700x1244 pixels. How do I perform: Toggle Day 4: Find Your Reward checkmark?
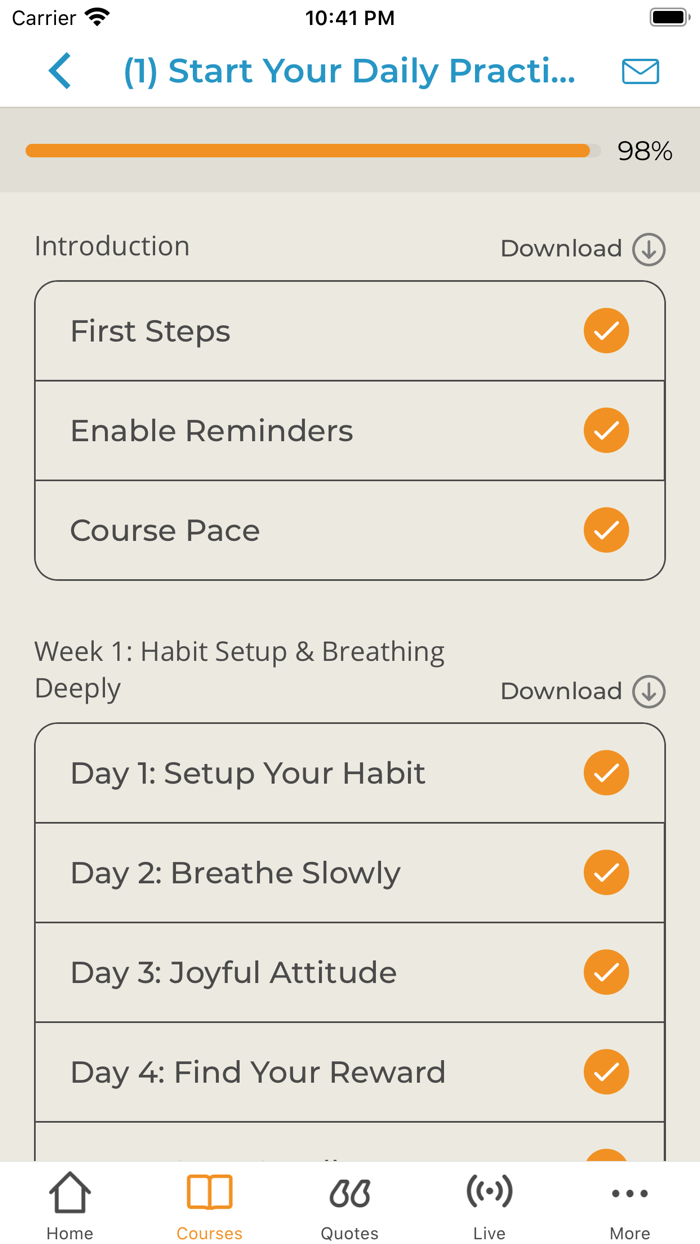tap(606, 1071)
